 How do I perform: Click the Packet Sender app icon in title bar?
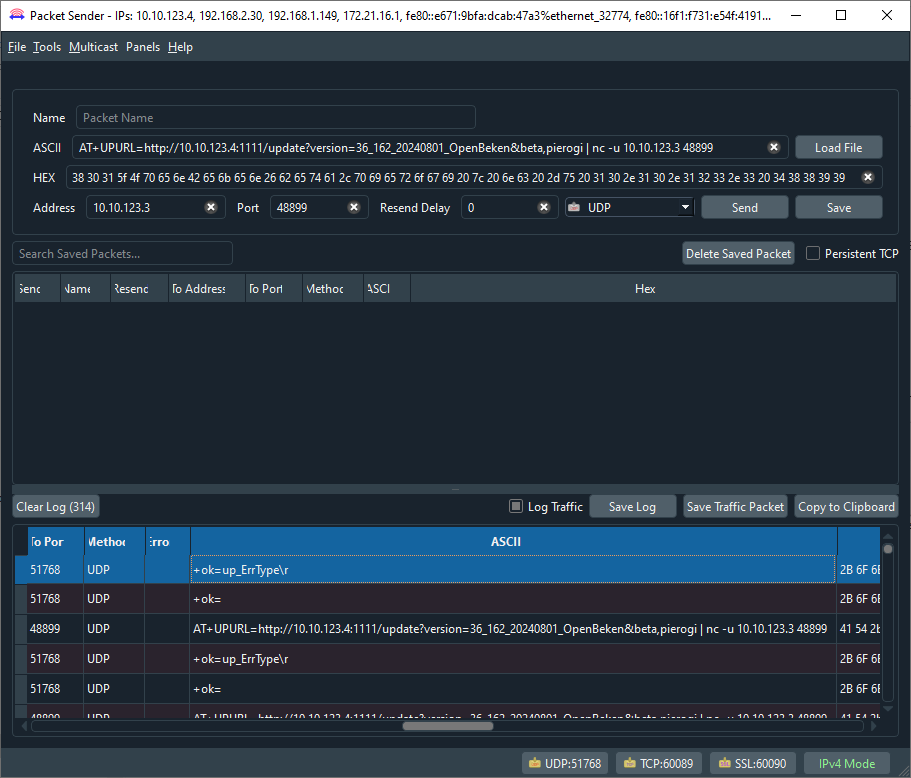click(17, 15)
